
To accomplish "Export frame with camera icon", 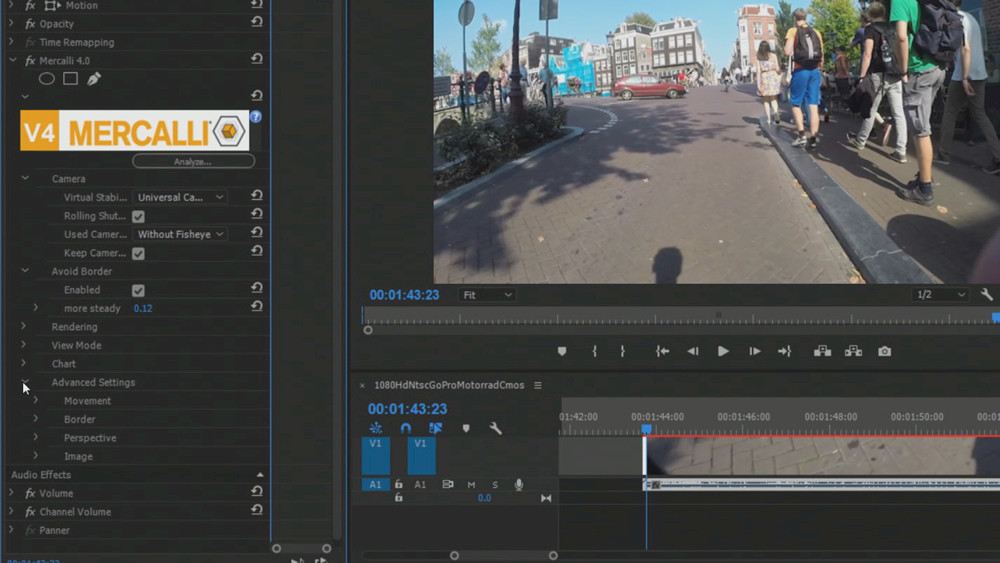I will tap(885, 351).
